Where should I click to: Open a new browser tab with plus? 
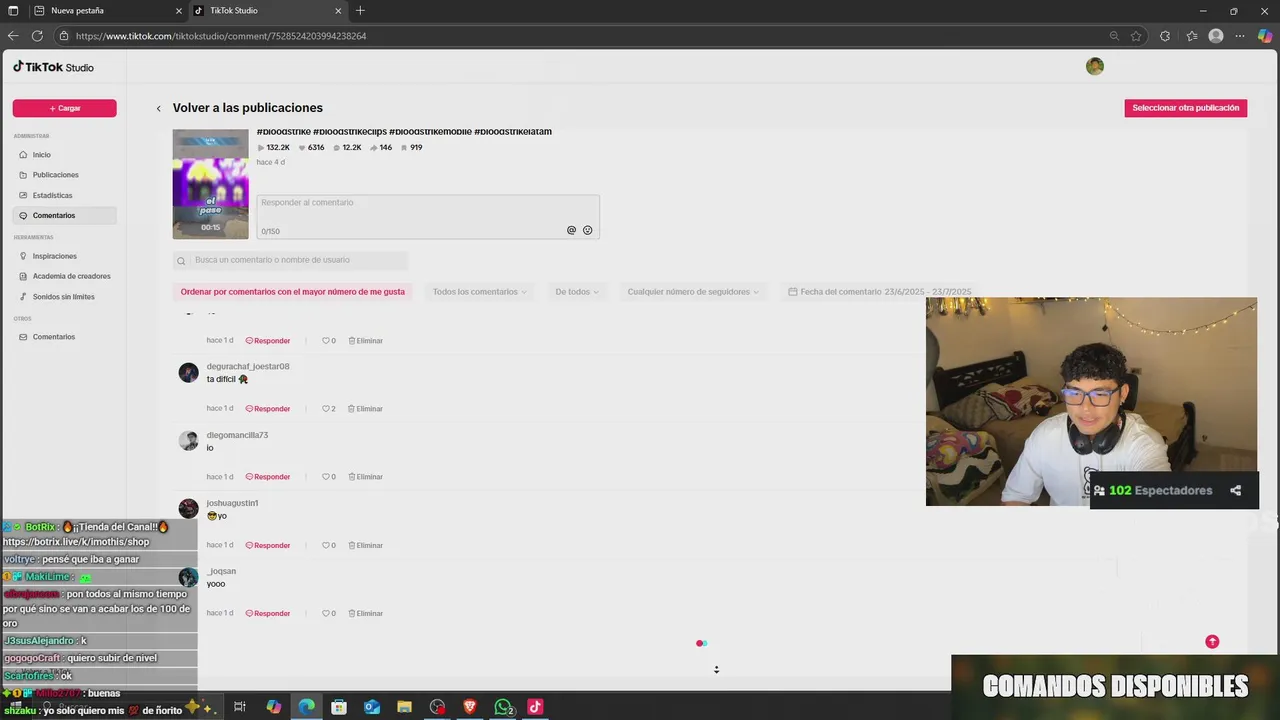(360, 11)
